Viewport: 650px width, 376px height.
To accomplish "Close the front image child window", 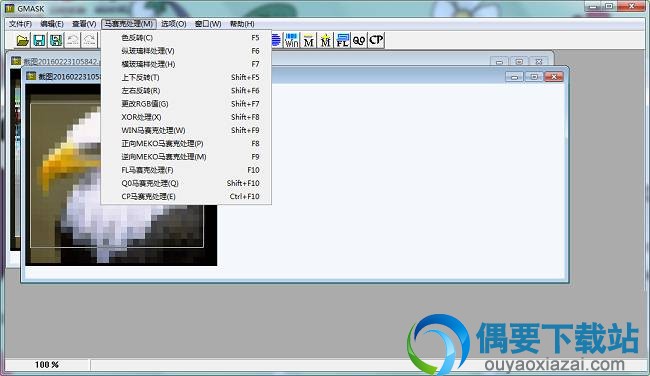I will point(553,77).
